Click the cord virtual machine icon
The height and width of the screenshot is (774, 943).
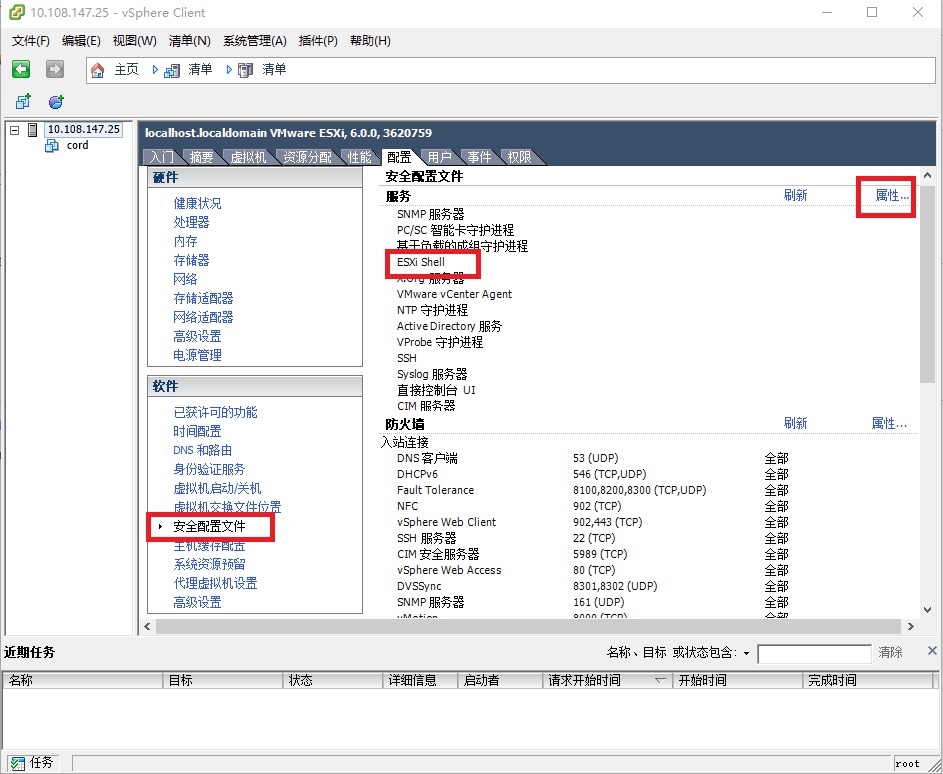point(52,146)
